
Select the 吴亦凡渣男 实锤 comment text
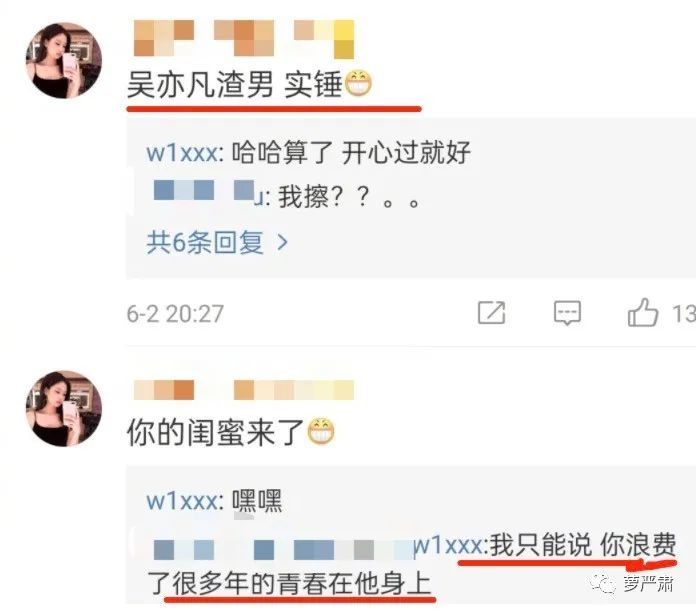point(234,85)
